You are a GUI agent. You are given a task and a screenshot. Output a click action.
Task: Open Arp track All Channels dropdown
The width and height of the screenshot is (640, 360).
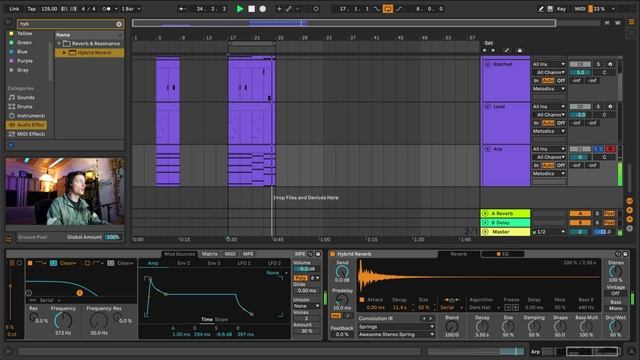point(549,157)
